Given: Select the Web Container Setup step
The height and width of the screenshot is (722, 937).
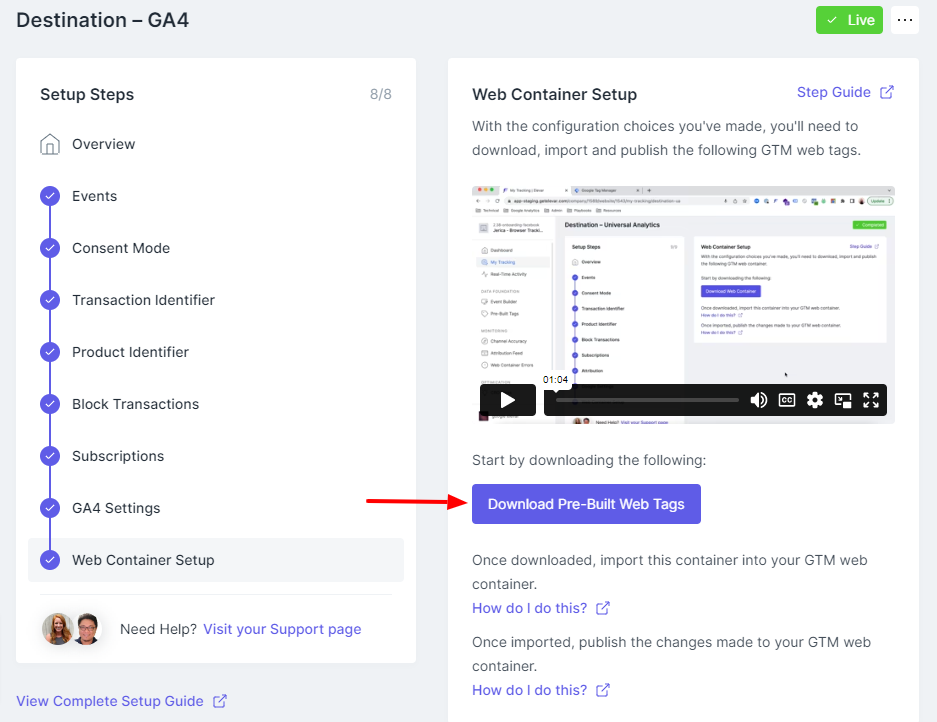Looking at the screenshot, I should coord(216,560).
